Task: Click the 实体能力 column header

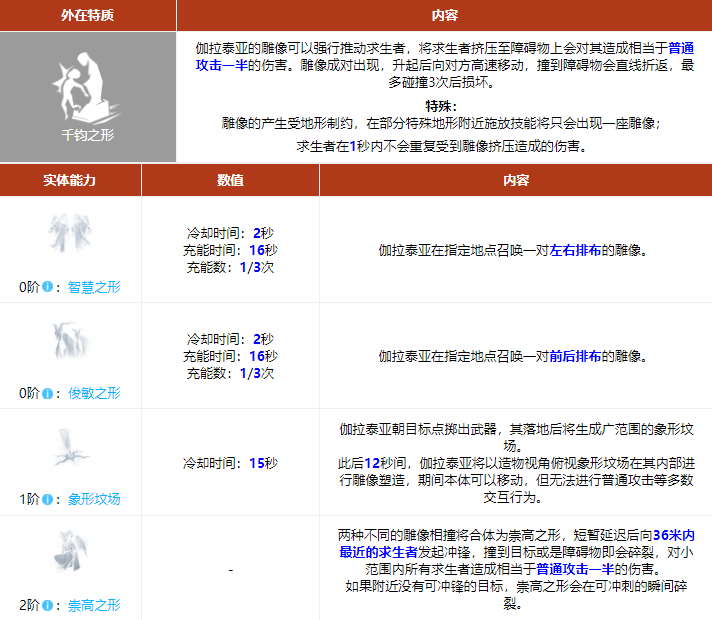Action: click(x=70, y=180)
